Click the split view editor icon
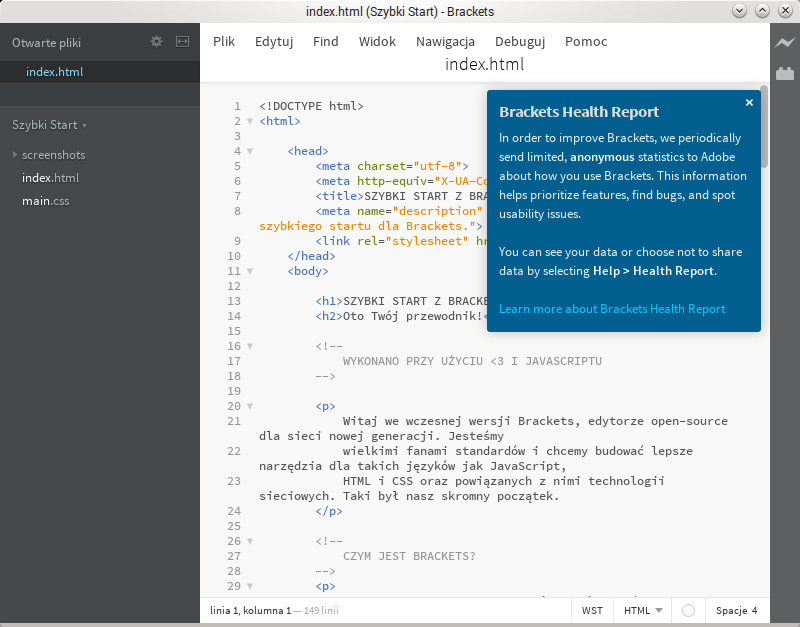 pyautogui.click(x=182, y=42)
